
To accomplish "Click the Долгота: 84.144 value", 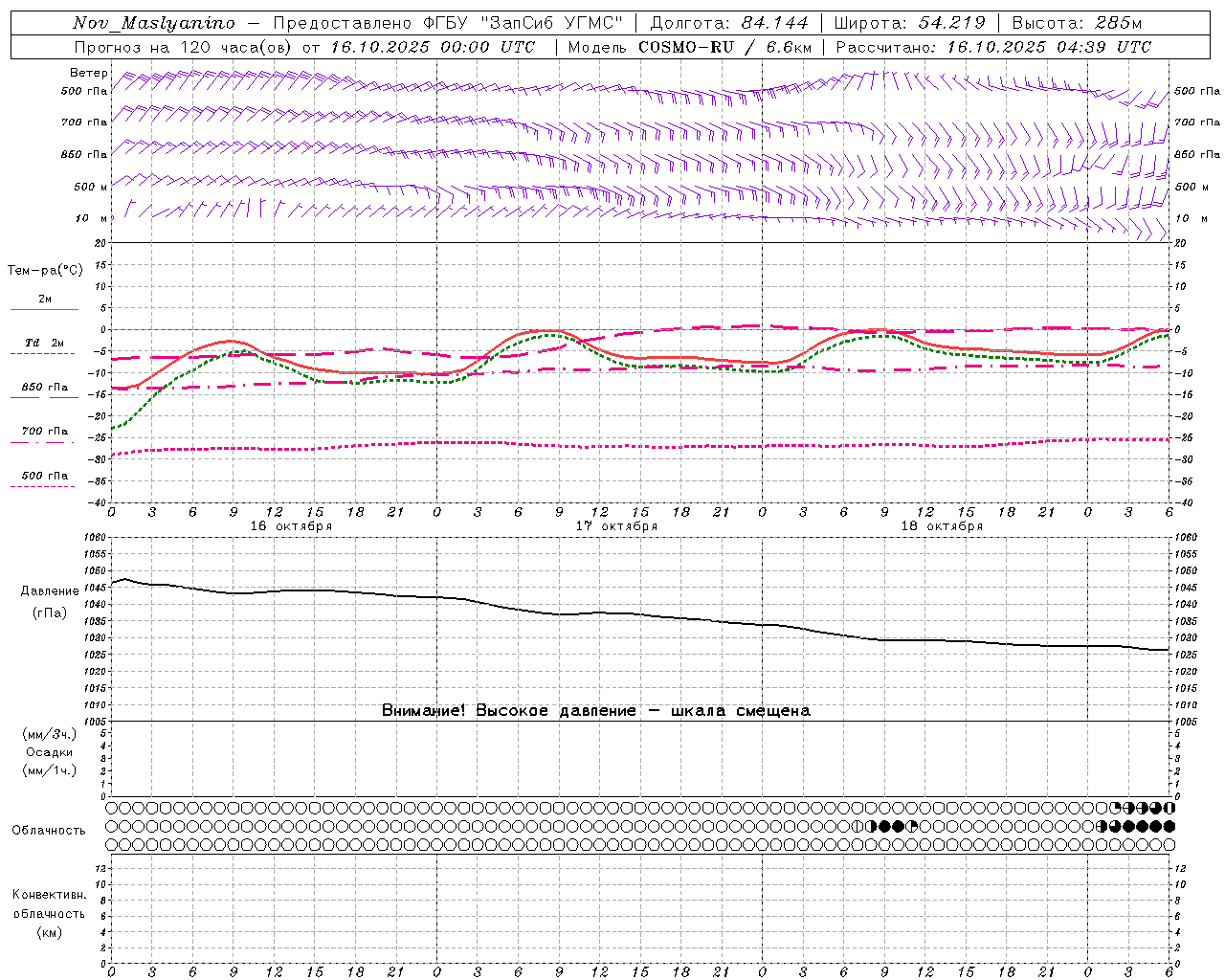I will point(728,23).
